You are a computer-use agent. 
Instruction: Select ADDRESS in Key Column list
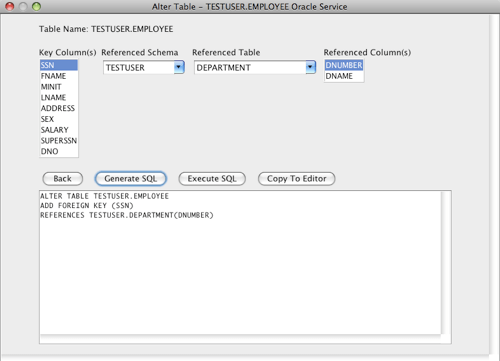pos(59,108)
